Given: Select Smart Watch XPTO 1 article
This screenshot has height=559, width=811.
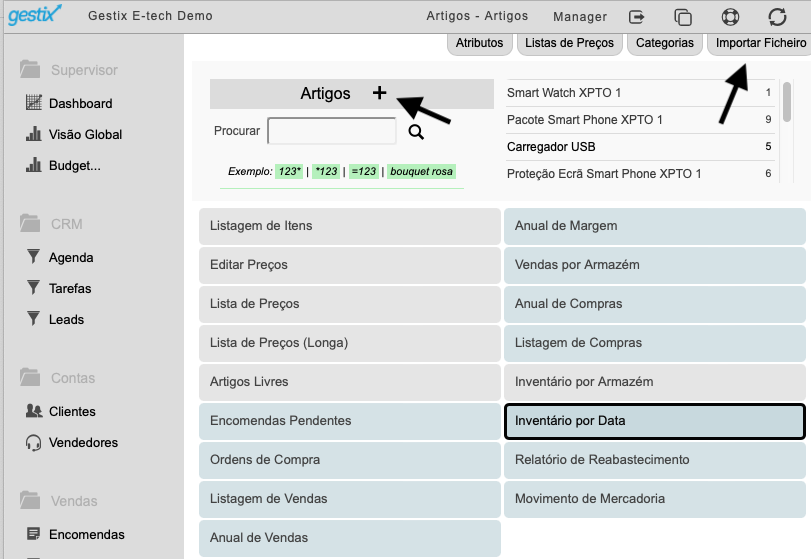Looking at the screenshot, I should pyautogui.click(x=640, y=93).
